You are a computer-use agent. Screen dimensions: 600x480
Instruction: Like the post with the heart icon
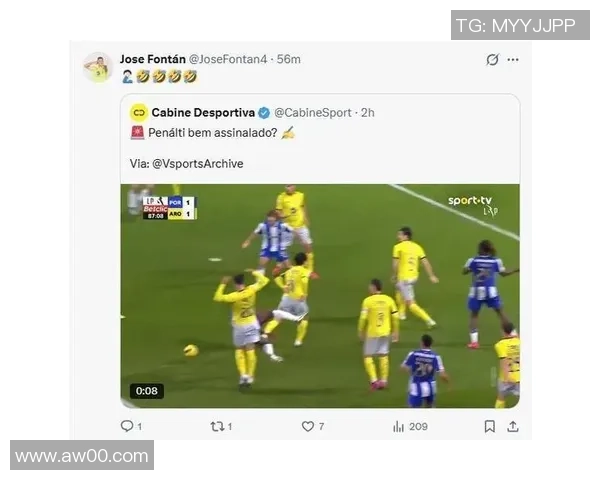pyautogui.click(x=308, y=426)
